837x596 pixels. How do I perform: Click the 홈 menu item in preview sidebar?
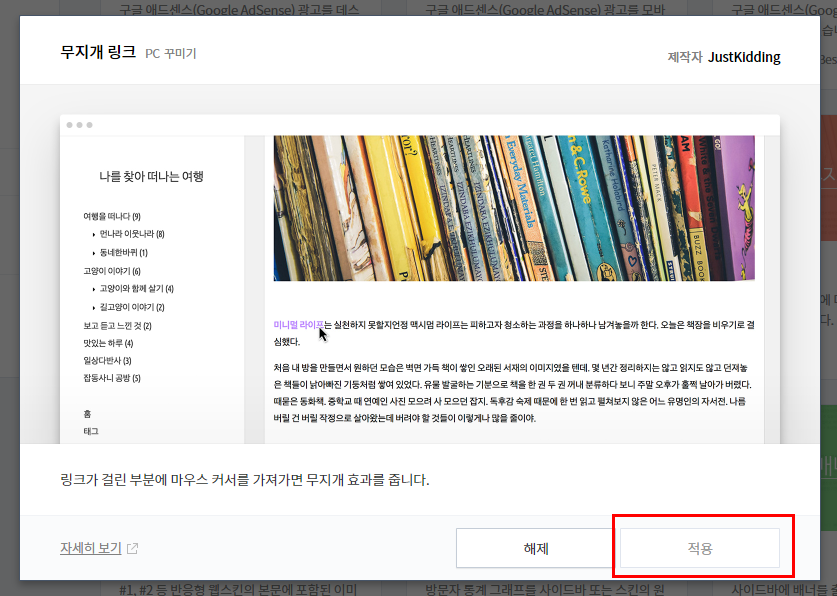pyautogui.click(x=87, y=414)
